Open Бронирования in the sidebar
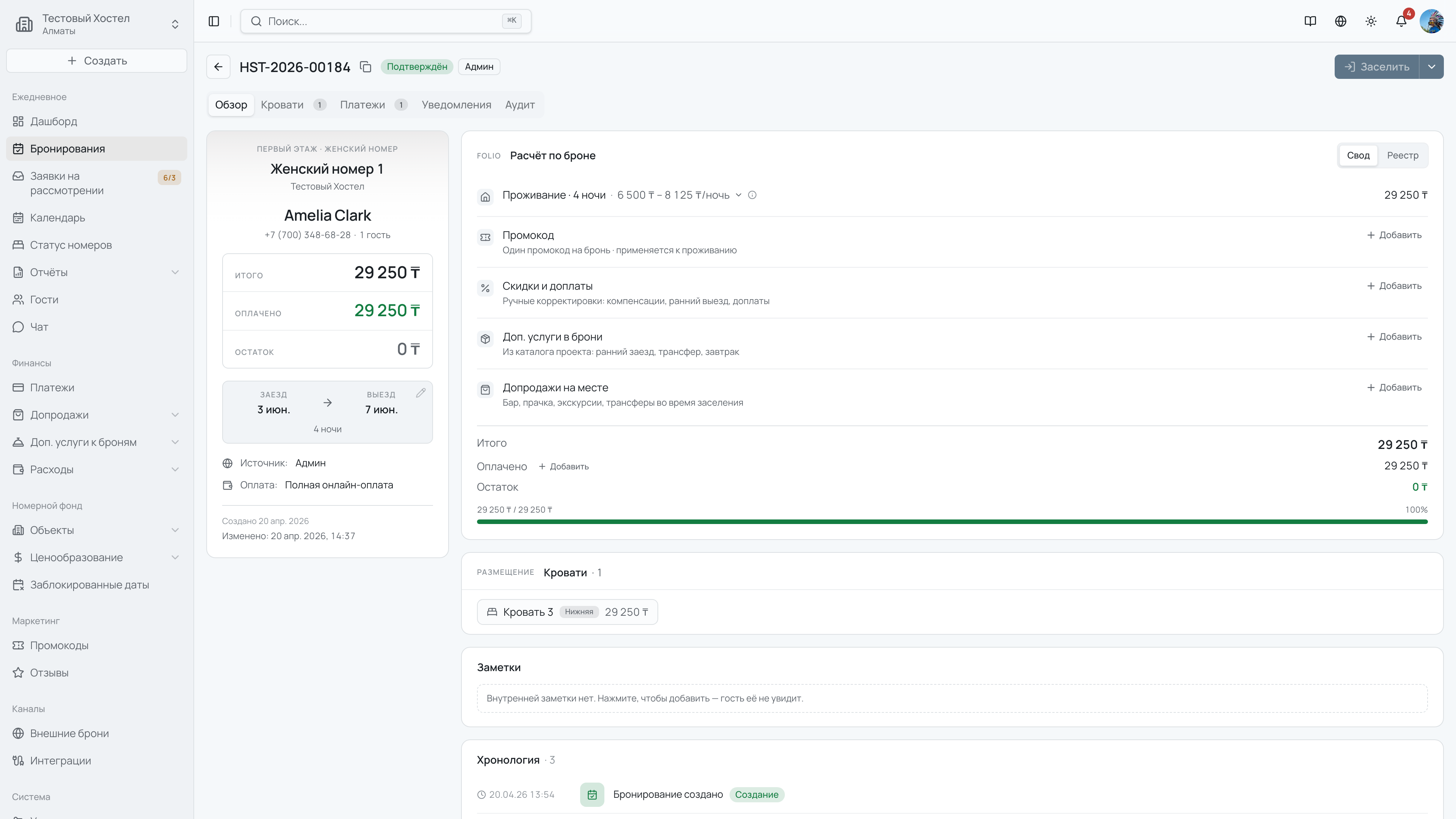Screen dimensions: 1456x819 97,149
